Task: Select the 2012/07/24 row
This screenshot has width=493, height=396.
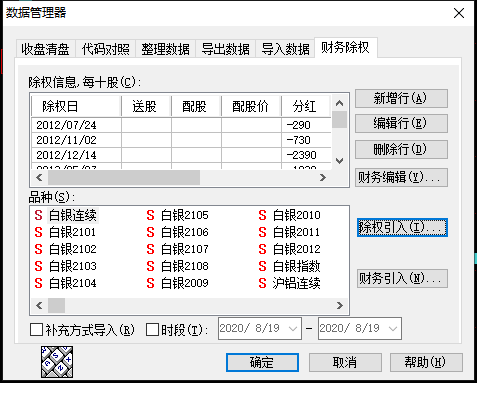Action: coord(181,125)
